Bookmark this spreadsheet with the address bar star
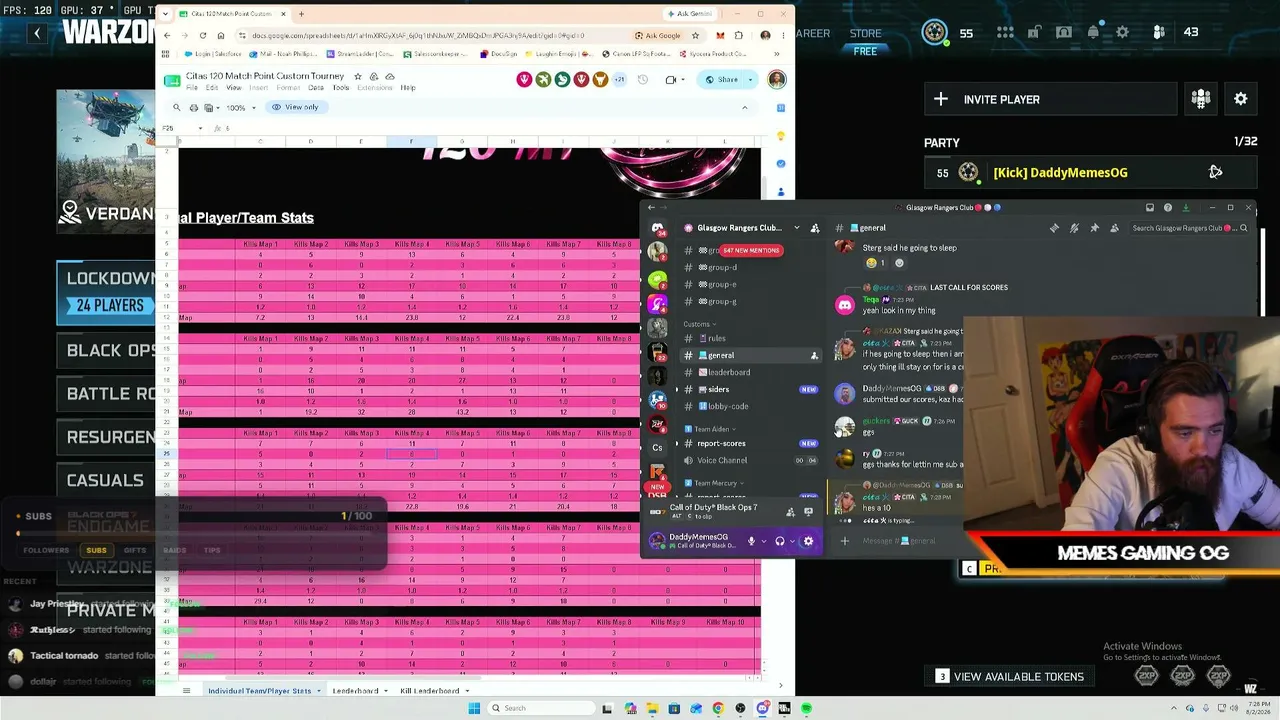Viewport: 1280px width, 720px height. tap(693, 36)
